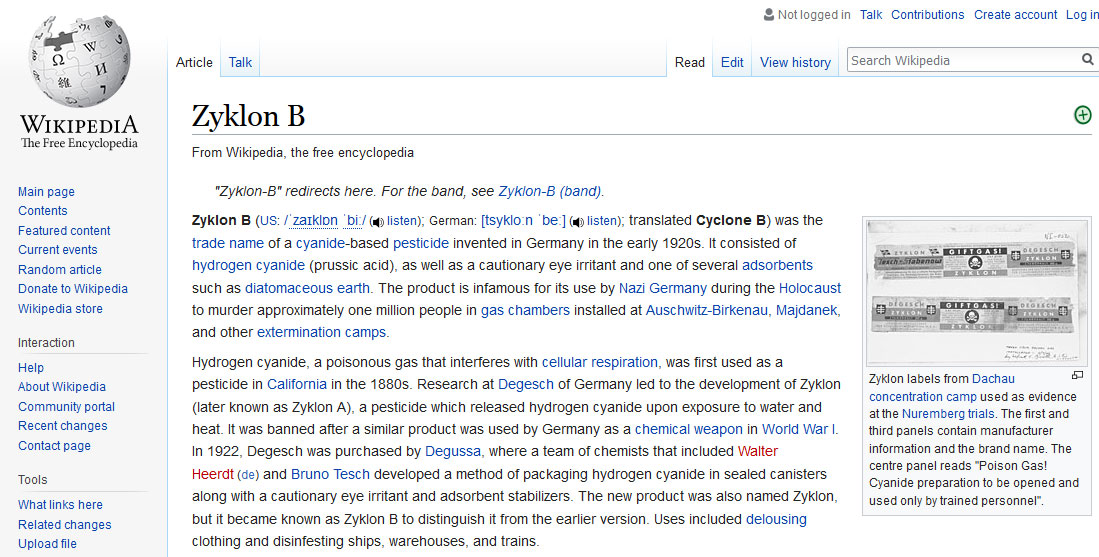Open the Talk tab beside Article

pyautogui.click(x=240, y=62)
